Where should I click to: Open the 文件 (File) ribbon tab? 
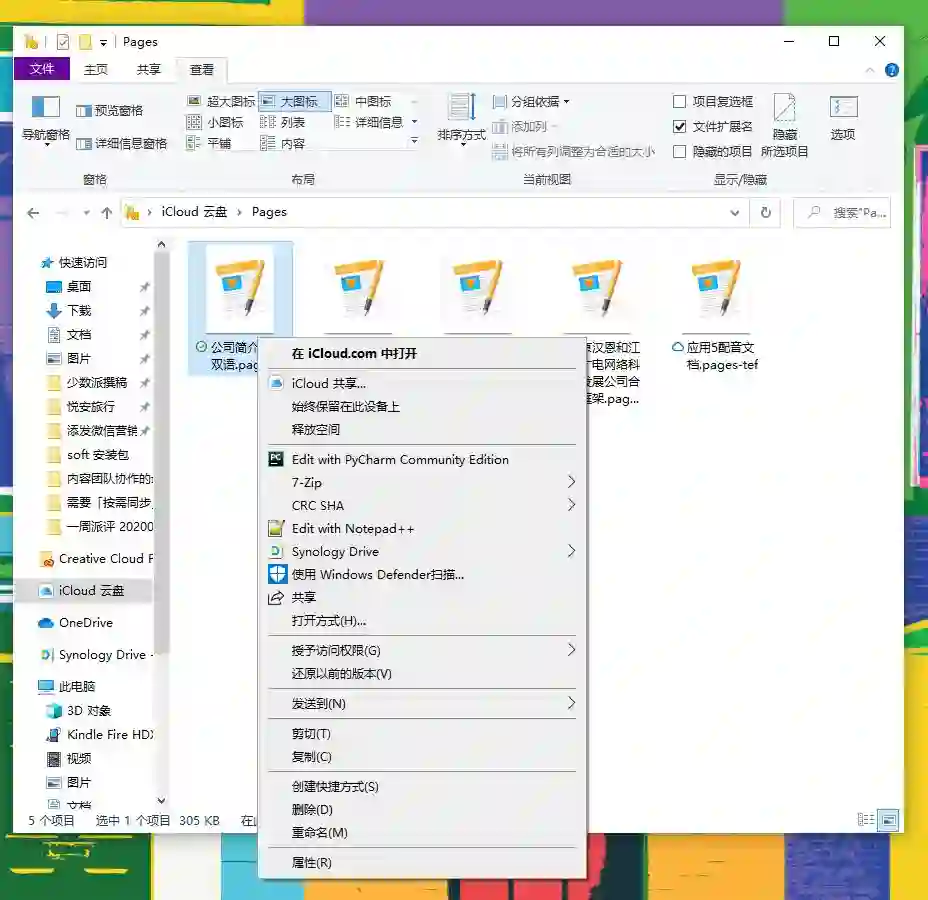[x=41, y=69]
